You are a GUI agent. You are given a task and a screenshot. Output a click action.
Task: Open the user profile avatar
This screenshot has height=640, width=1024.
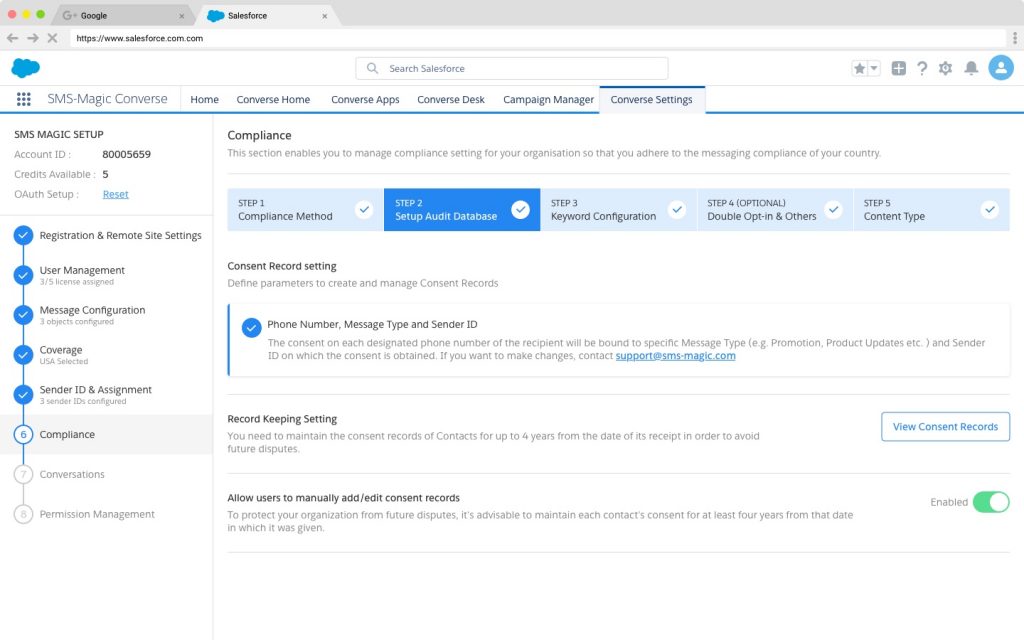click(1000, 68)
